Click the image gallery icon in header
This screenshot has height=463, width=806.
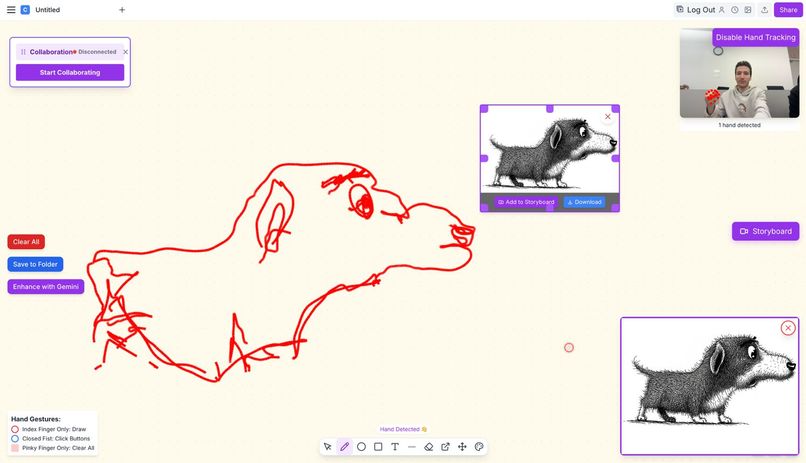click(748, 10)
